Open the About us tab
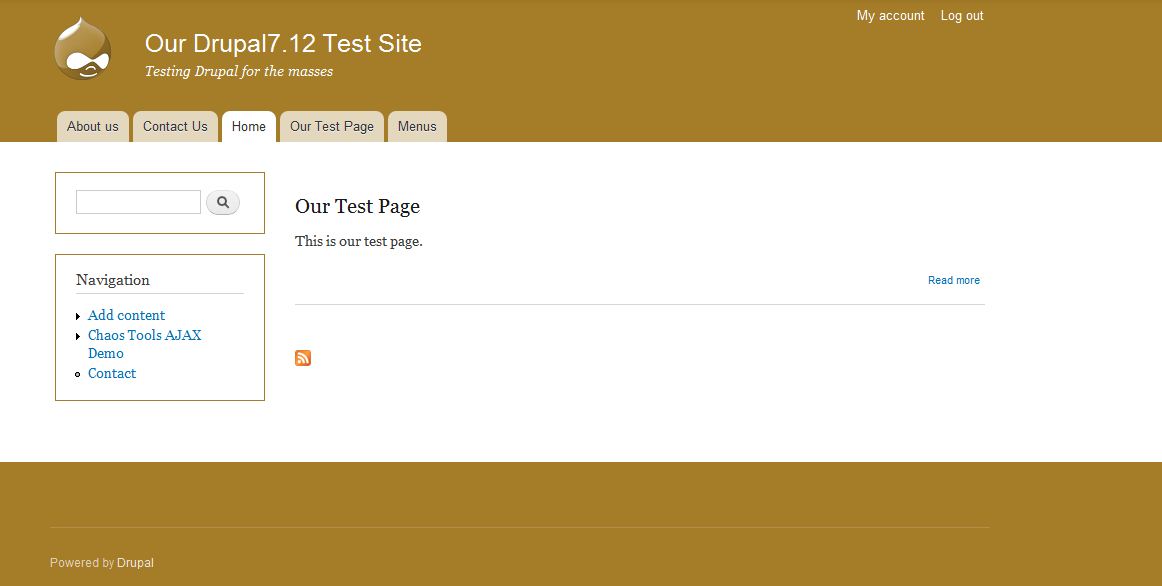The width and height of the screenshot is (1162, 586). click(x=92, y=127)
